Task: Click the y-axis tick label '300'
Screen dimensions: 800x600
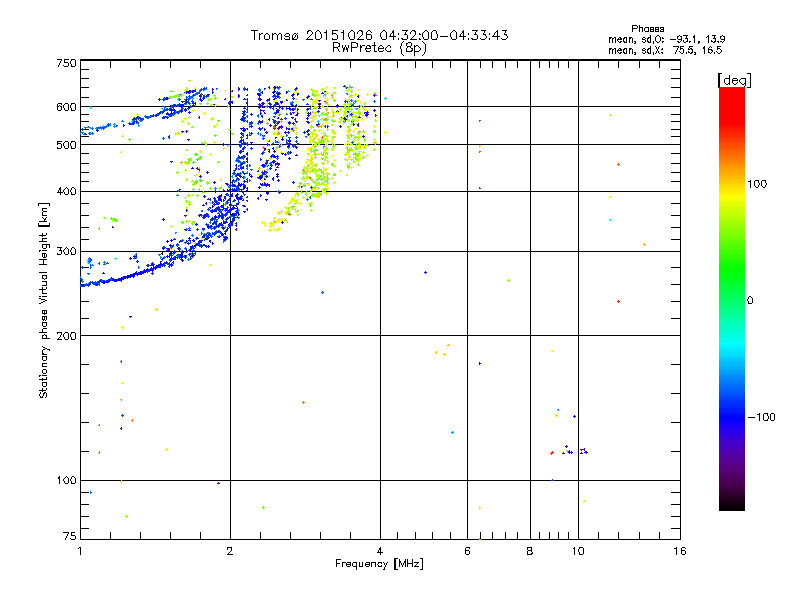Action: 66,252
